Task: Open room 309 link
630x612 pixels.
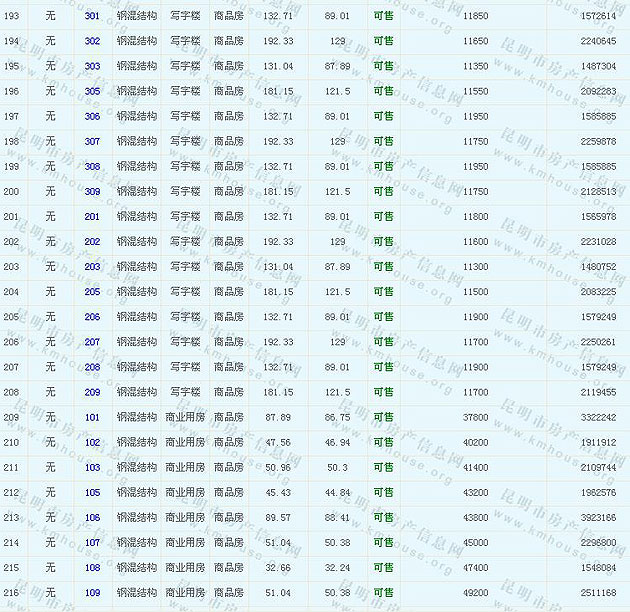Action: (92, 191)
